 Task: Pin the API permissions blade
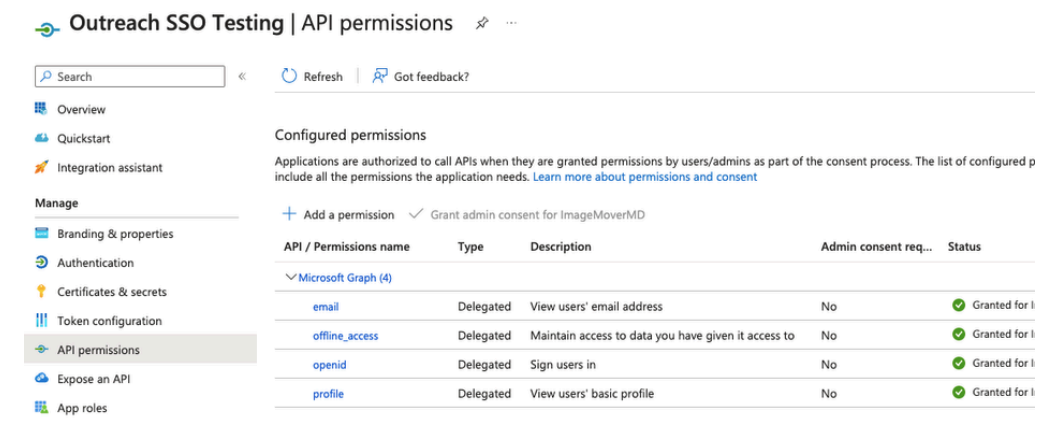click(481, 24)
